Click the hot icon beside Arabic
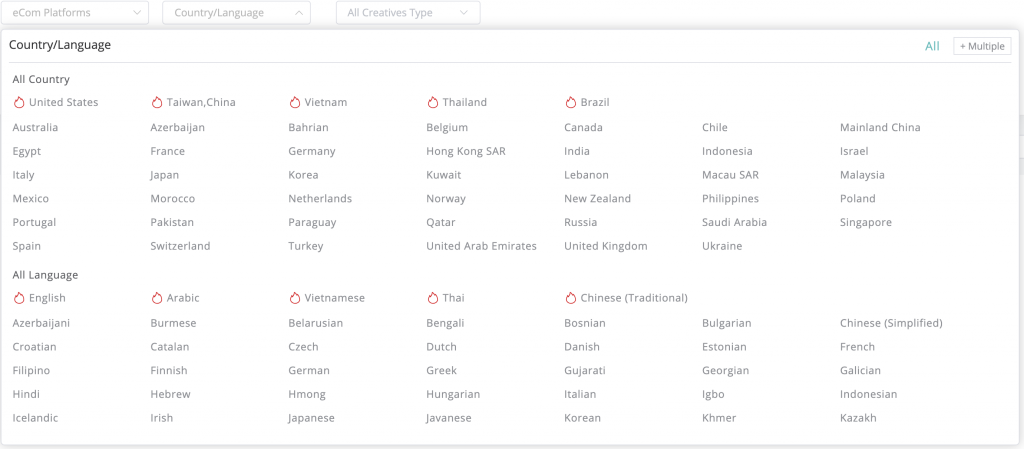 pos(157,298)
